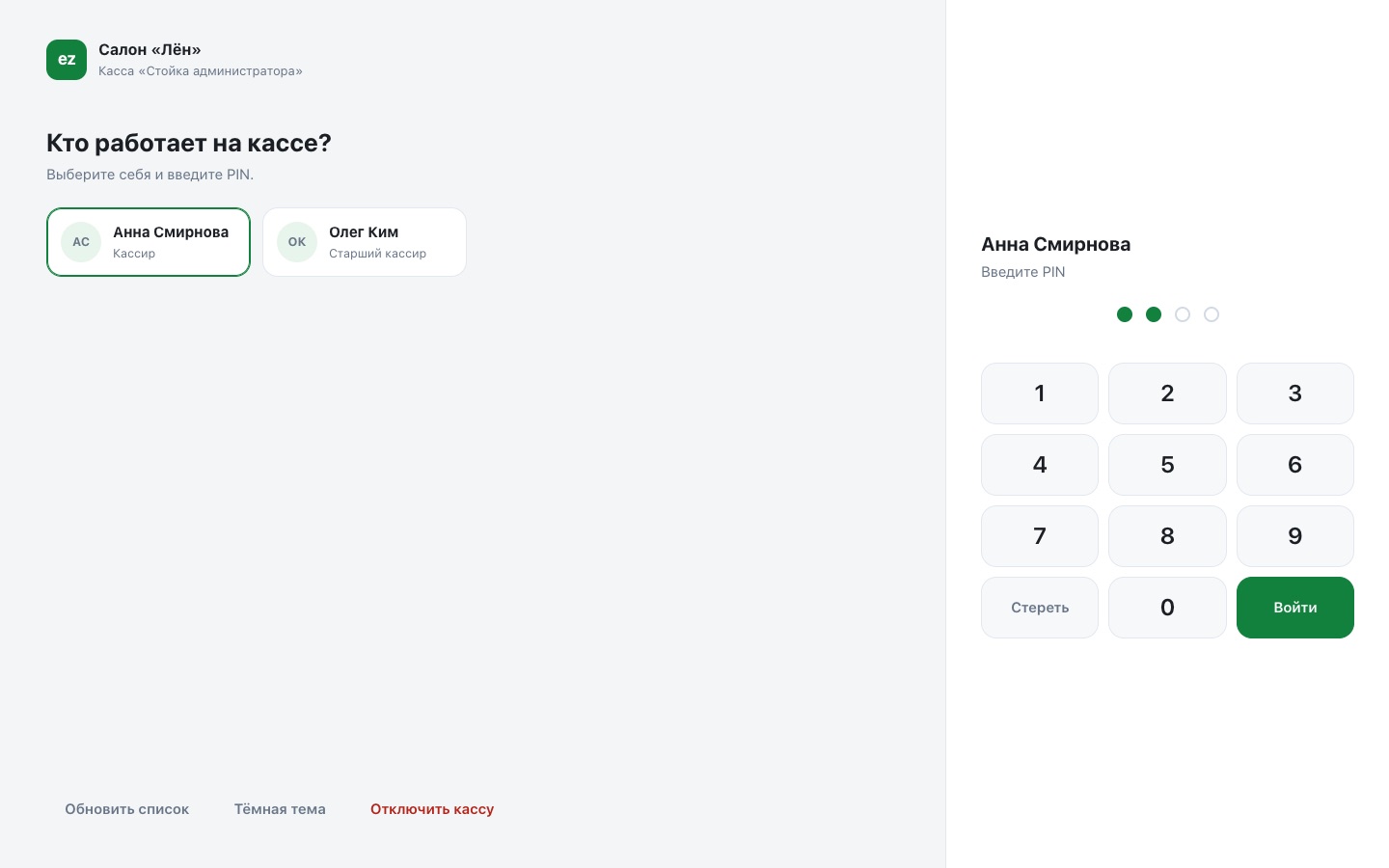Tap digit 0 on the PIN keypad
The image size is (1389, 868).
(x=1167, y=608)
